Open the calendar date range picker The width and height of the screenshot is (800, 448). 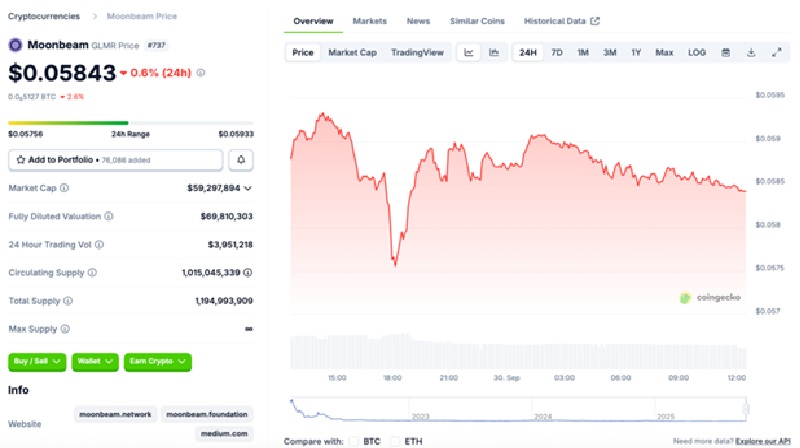point(725,52)
